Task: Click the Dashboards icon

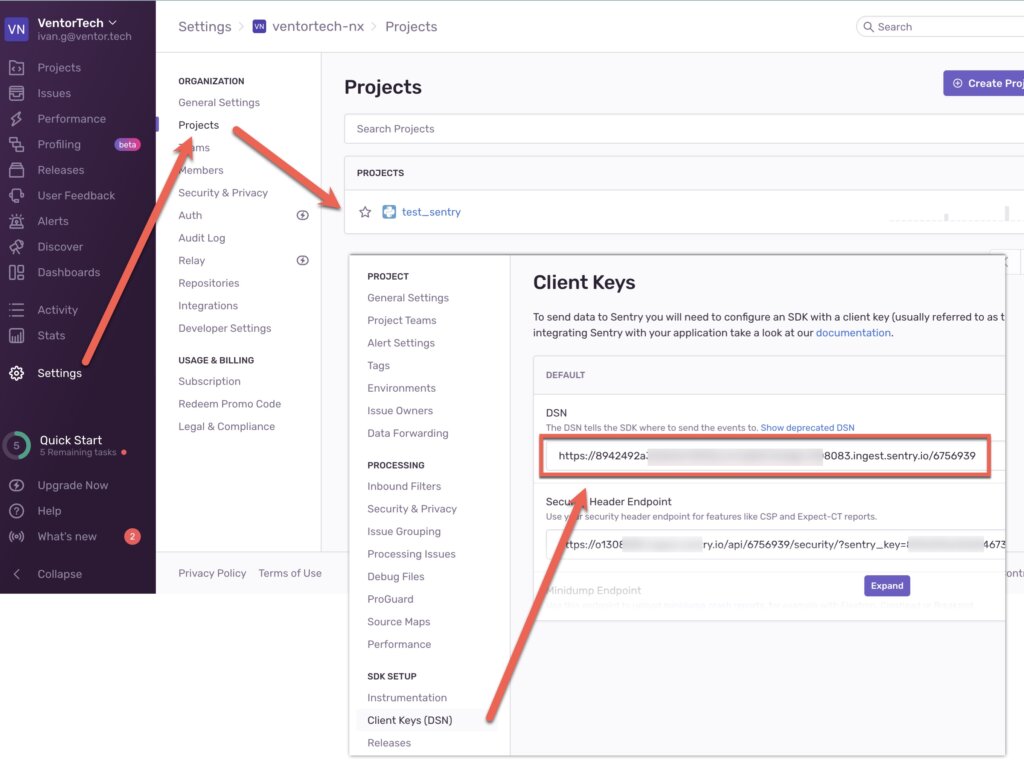Action: coord(16,272)
